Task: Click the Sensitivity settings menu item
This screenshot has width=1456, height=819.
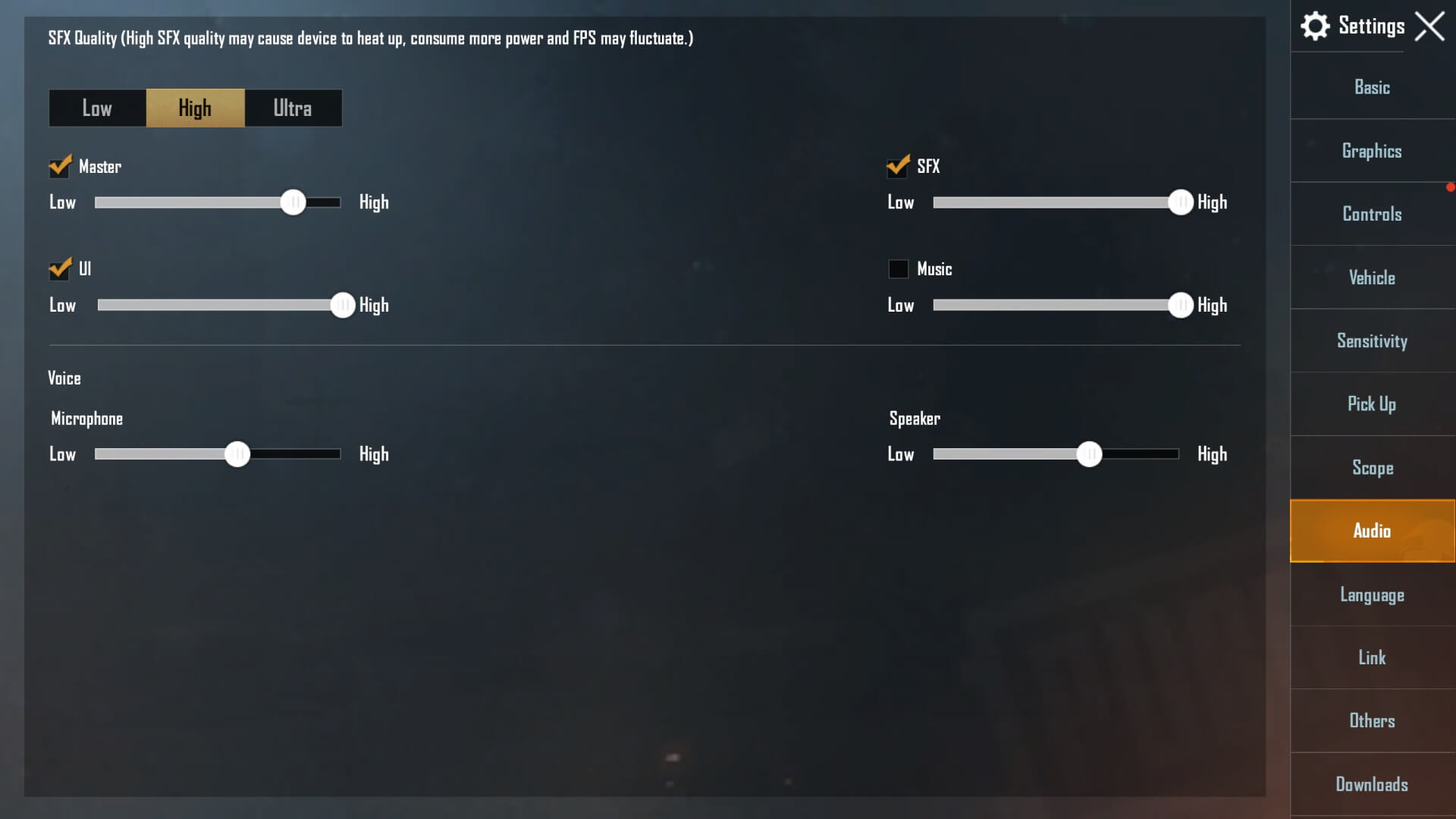Action: tap(1372, 341)
